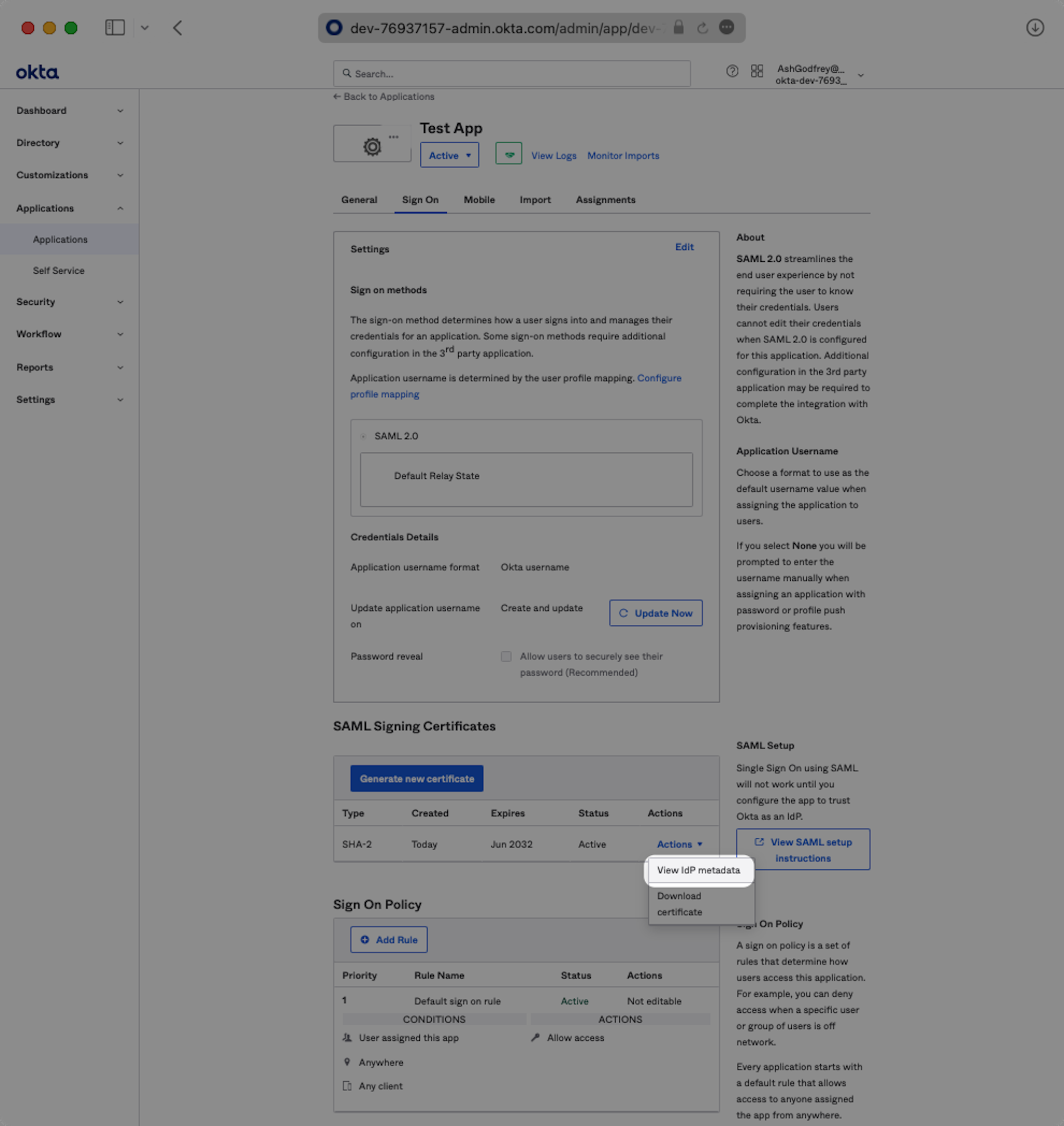The image size is (1064, 1126).
Task: Go back with browser back arrow
Action: tap(178, 28)
